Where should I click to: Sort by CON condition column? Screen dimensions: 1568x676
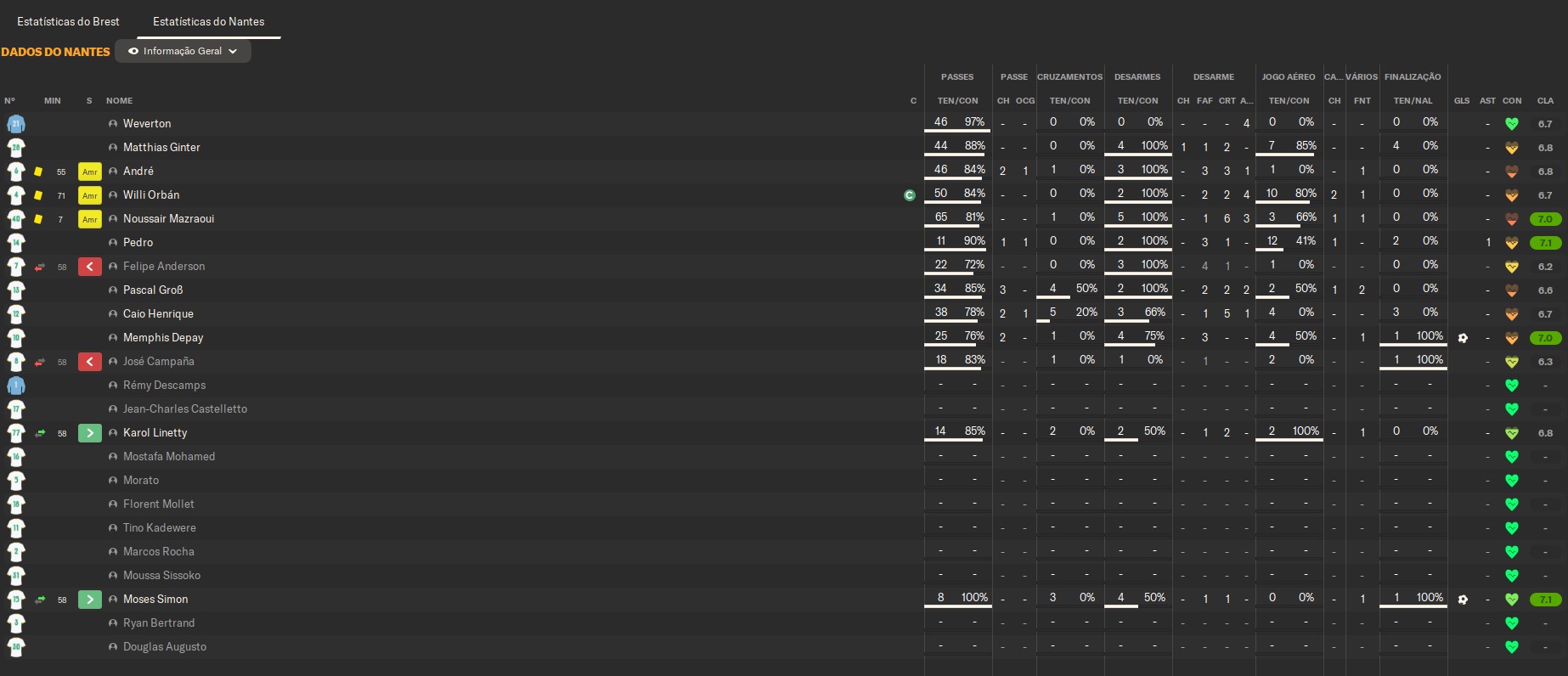tap(1512, 100)
